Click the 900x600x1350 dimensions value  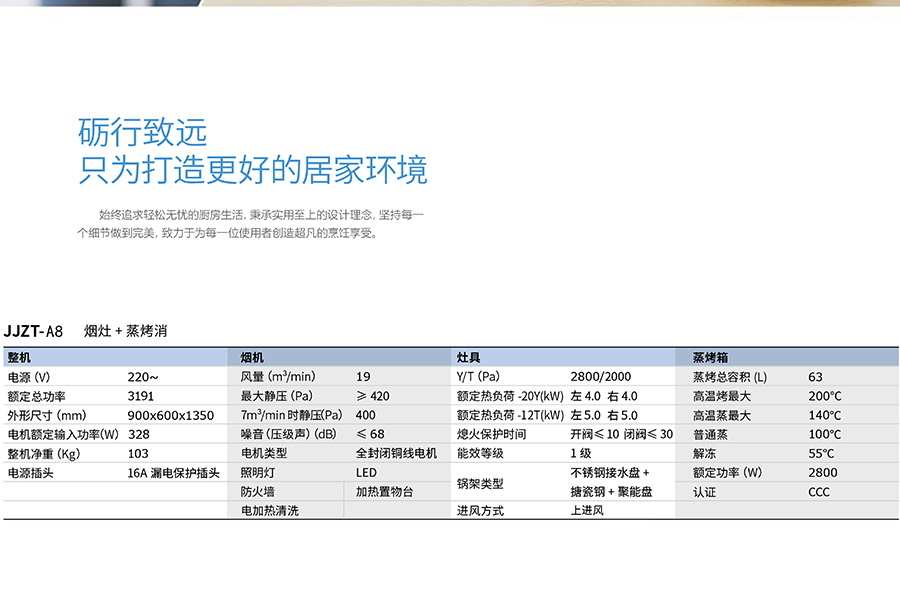[x=171, y=415]
